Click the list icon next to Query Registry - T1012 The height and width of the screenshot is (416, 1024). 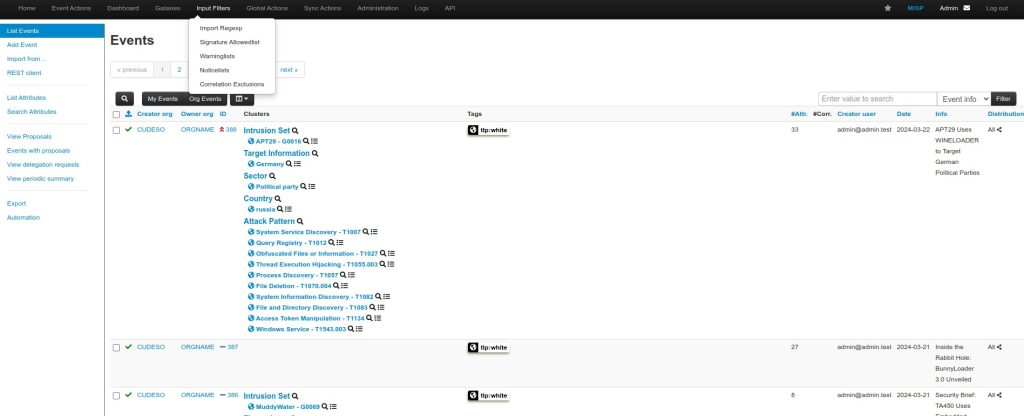[340, 243]
